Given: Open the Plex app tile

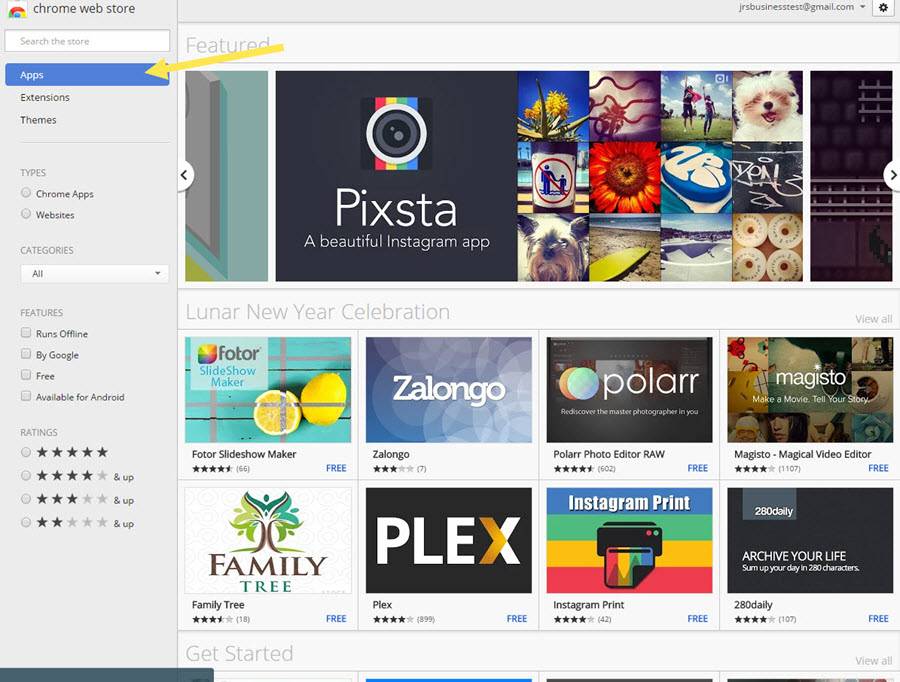Looking at the screenshot, I should (448, 540).
